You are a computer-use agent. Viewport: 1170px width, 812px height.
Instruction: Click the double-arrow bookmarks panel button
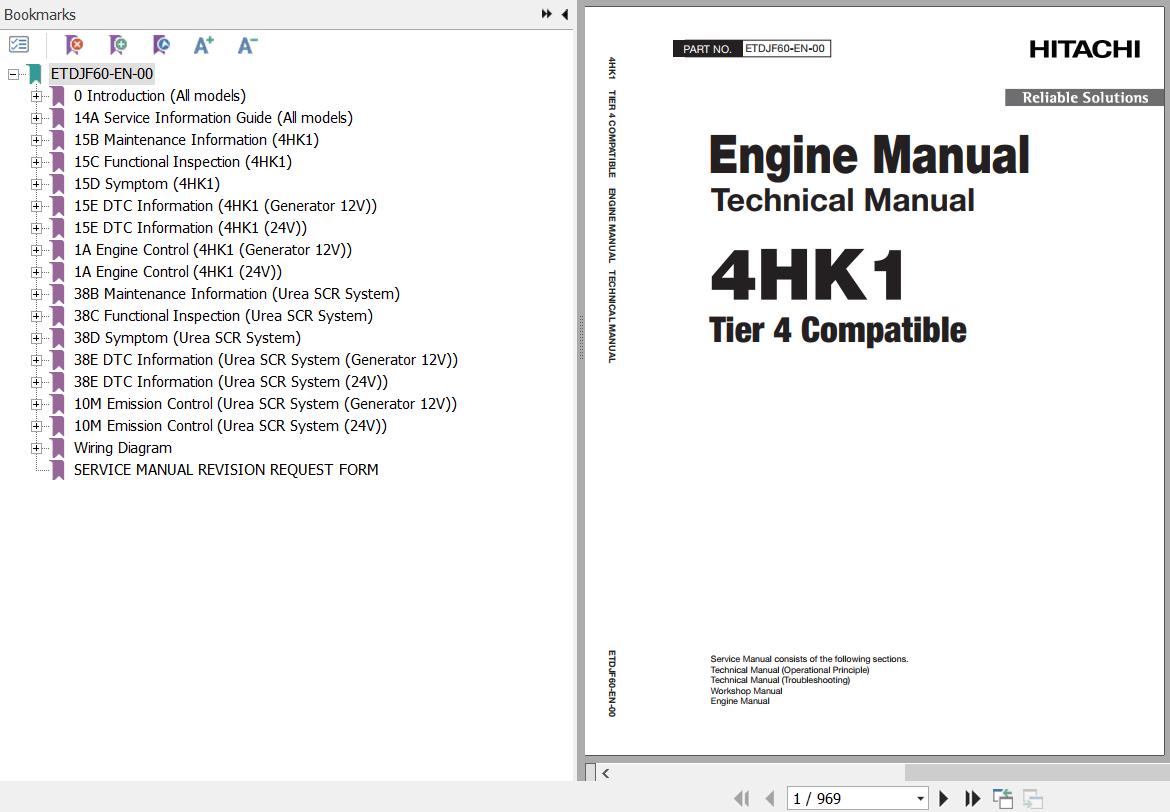pos(546,14)
